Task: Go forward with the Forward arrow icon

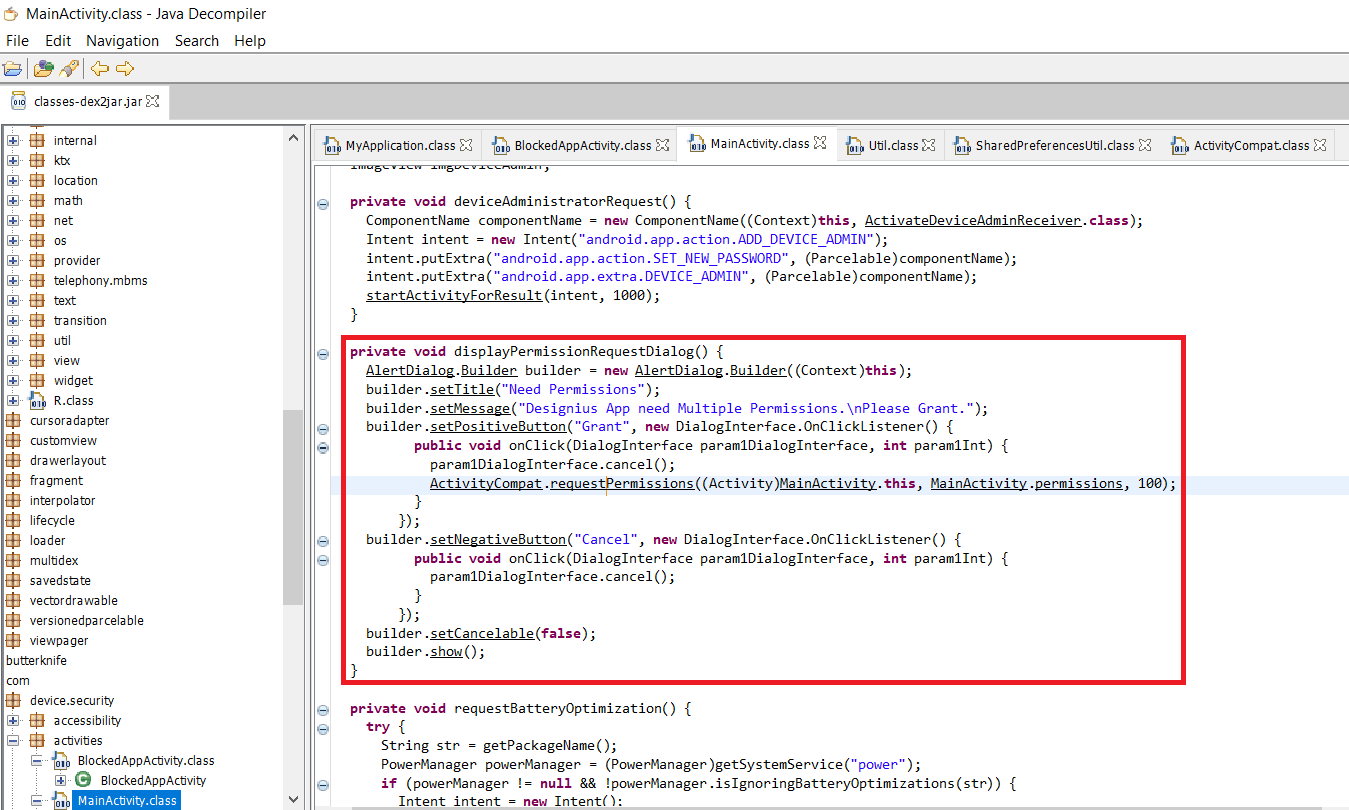Action: pos(125,69)
